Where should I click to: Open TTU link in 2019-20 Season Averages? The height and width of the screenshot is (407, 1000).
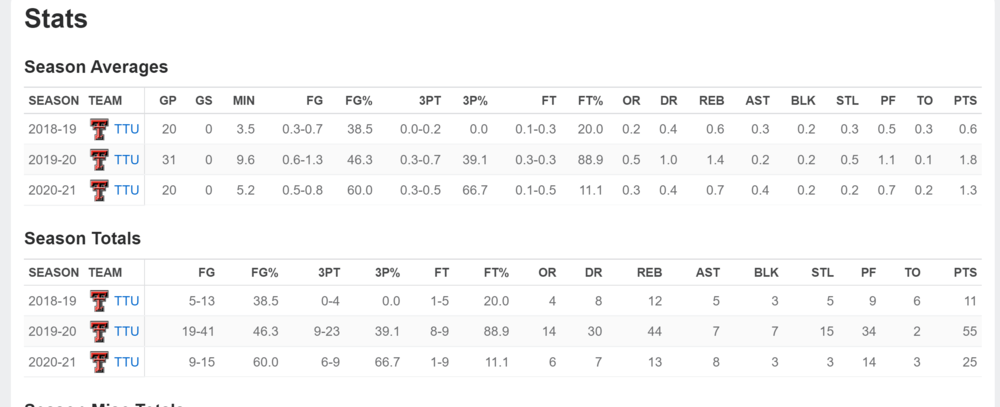127,160
